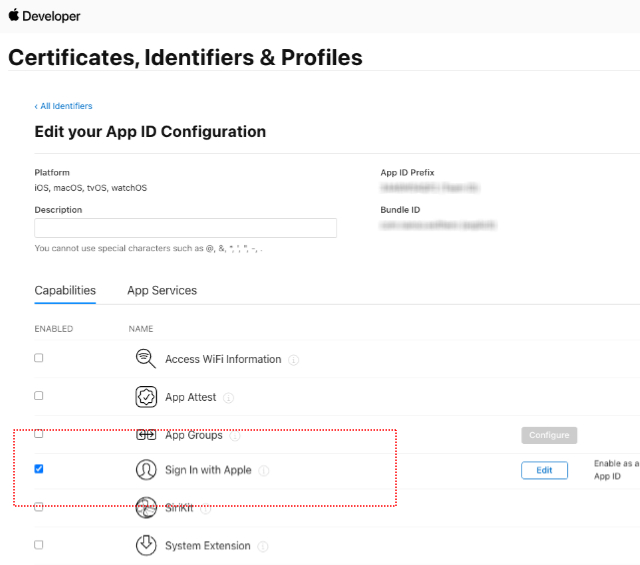Enable the App Attest checkbox
Image resolution: width=640 pixels, height=565 pixels.
[x=39, y=396]
